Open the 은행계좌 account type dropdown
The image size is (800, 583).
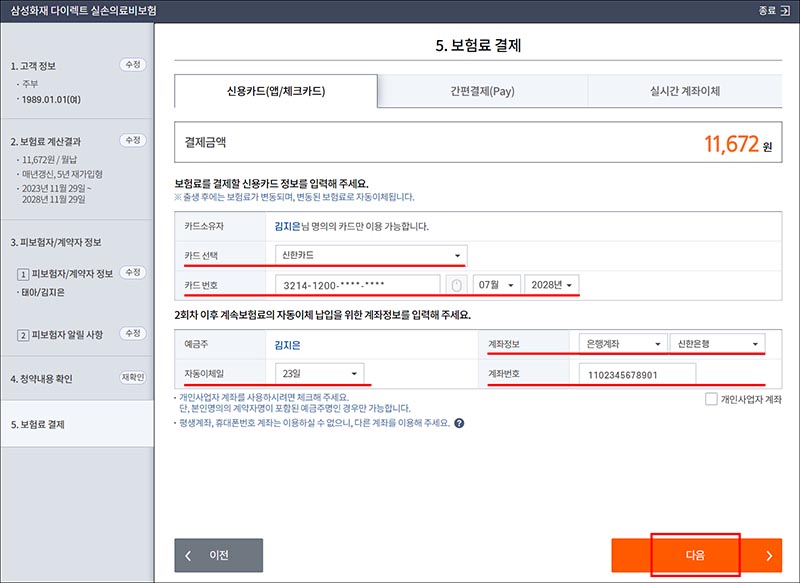point(623,344)
